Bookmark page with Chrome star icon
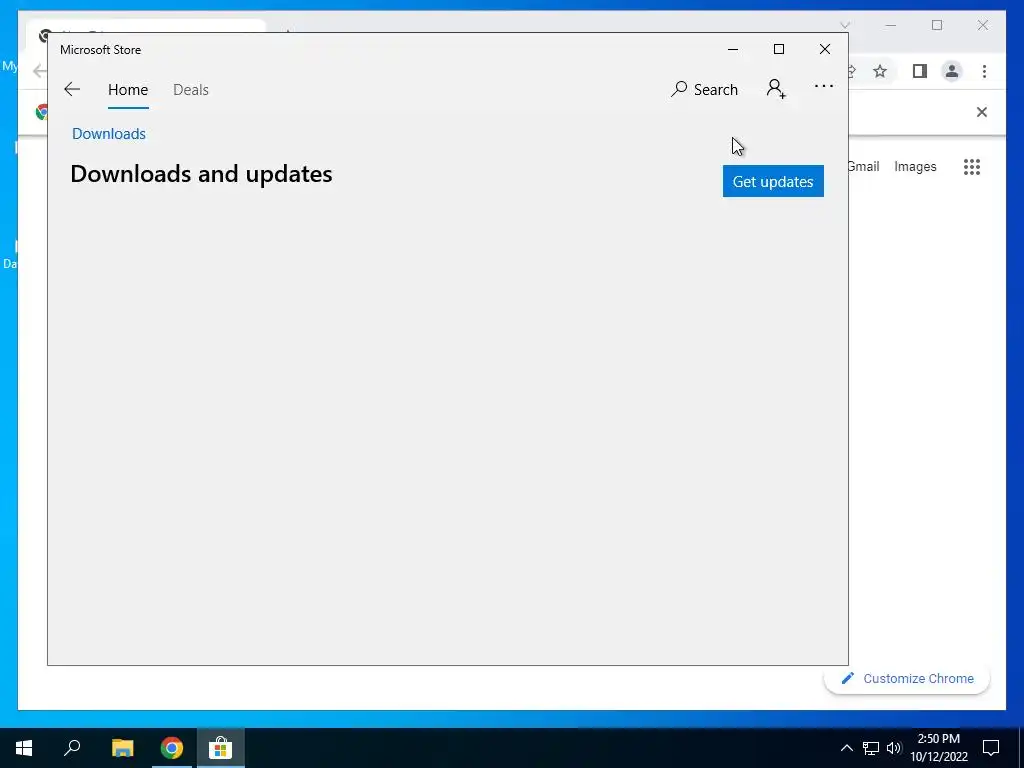 pos(880,71)
